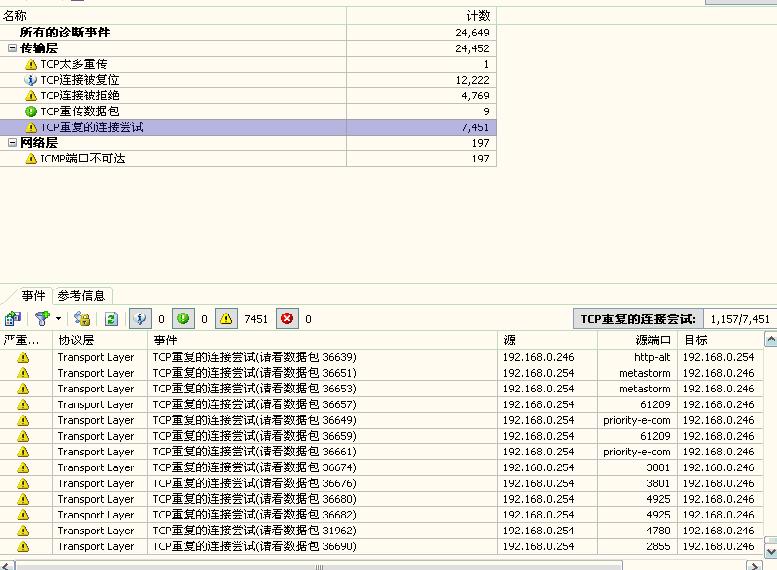This screenshot has height=570, width=777.
Task: Open the filter dropdown arrow
Action: [58, 318]
